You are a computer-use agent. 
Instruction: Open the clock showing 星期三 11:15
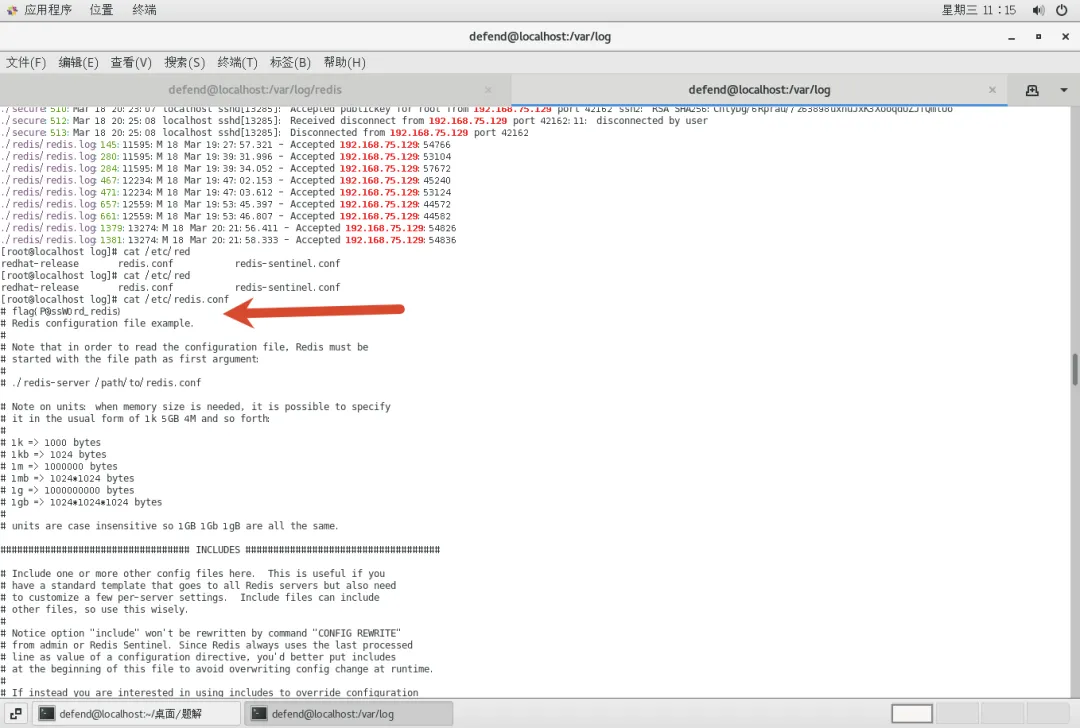click(x=979, y=10)
